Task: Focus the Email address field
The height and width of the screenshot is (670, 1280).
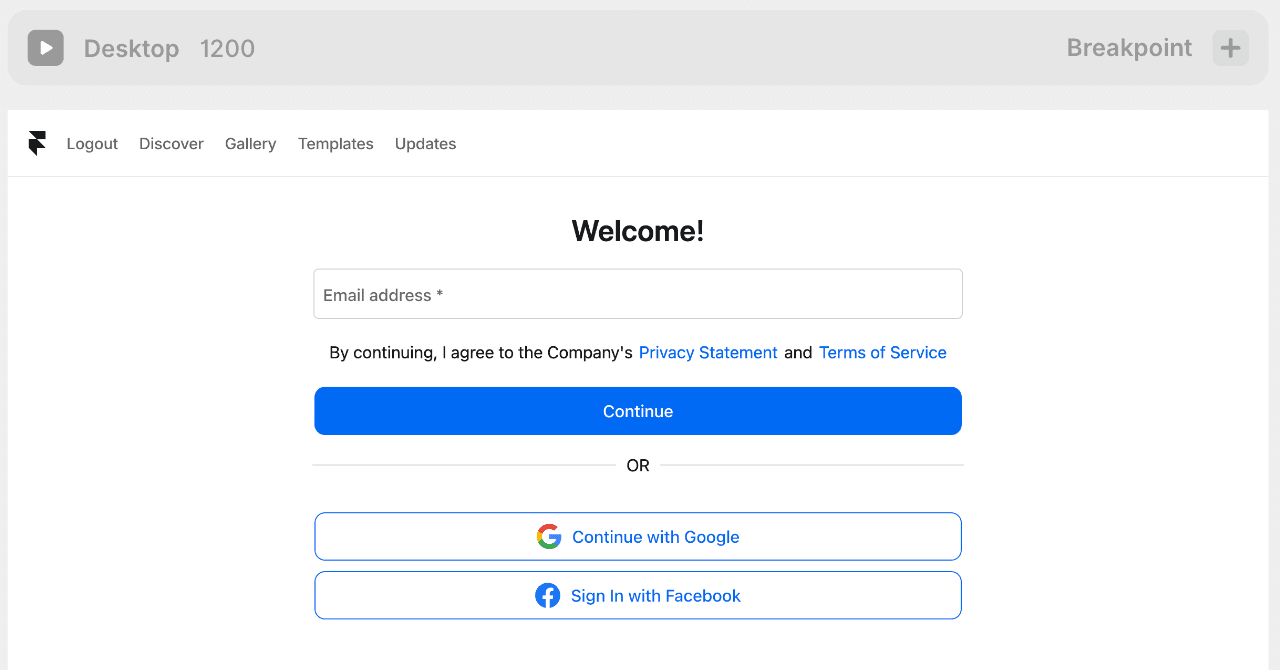Action: click(638, 294)
